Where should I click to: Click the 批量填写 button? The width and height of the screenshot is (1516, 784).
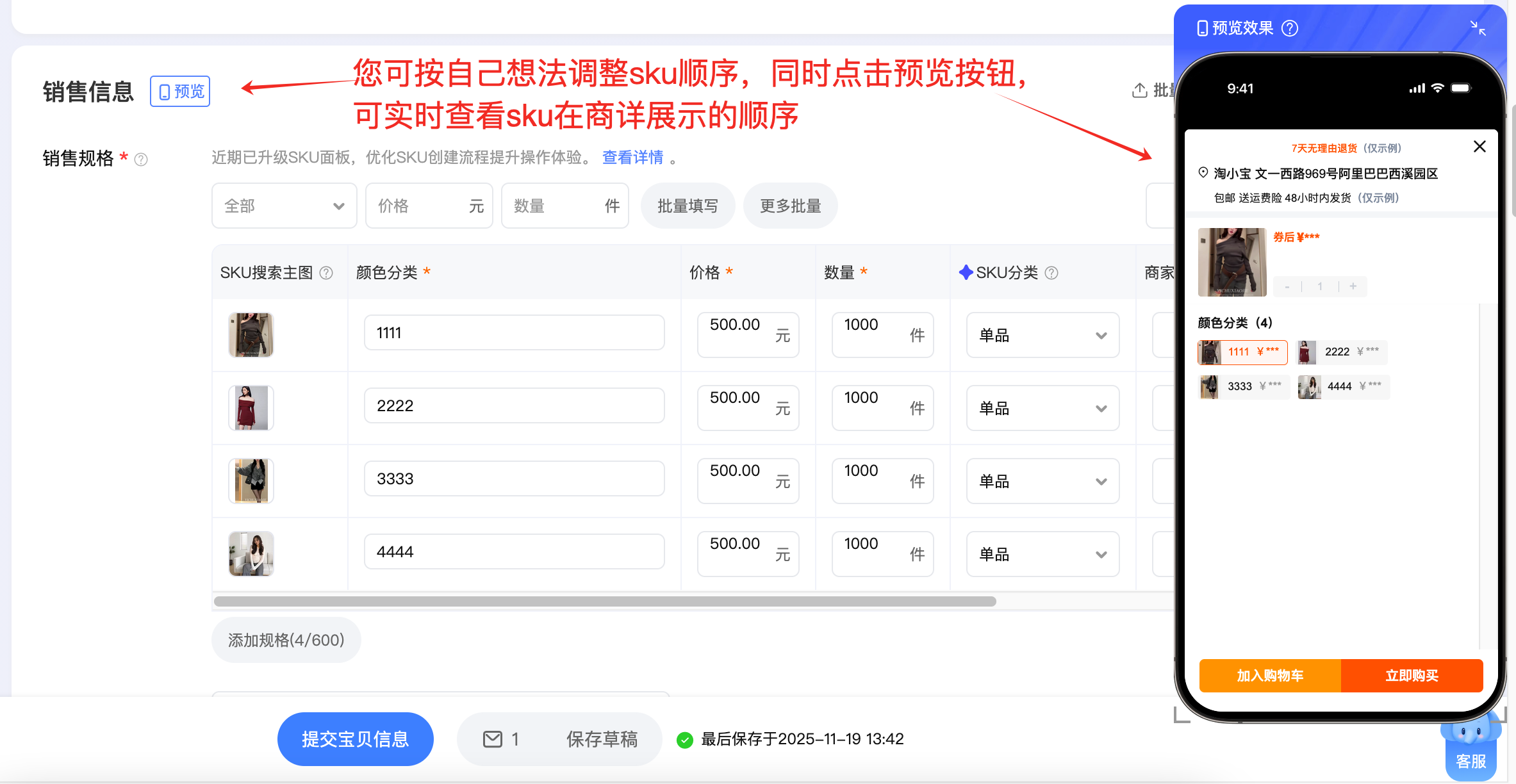[x=688, y=206]
